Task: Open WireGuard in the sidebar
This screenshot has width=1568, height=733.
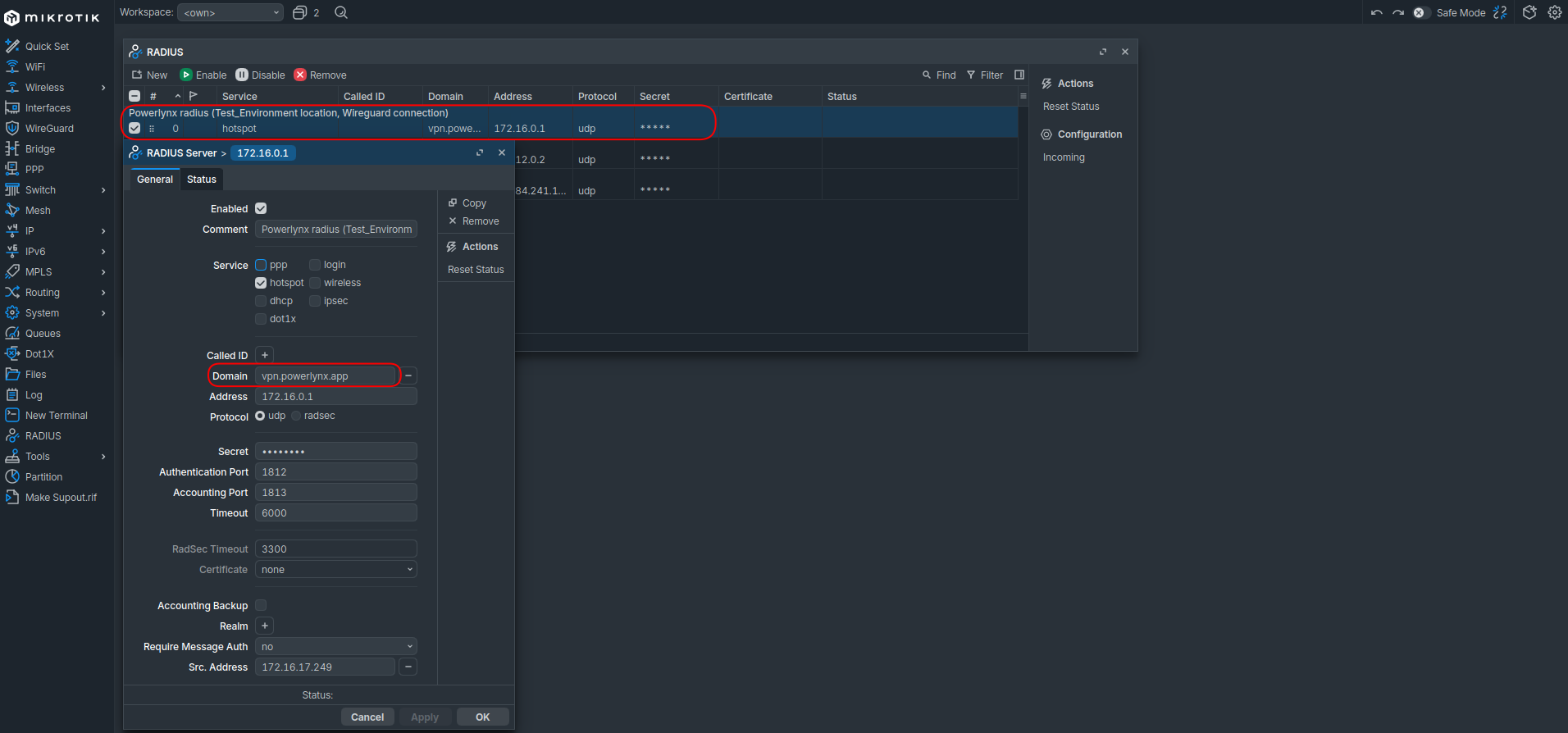Action: pos(49,129)
